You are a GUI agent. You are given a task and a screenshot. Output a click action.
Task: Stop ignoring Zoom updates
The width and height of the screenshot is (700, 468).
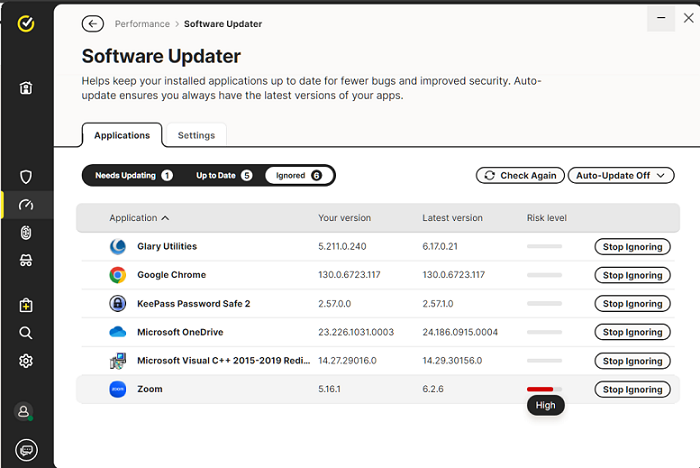[632, 390]
